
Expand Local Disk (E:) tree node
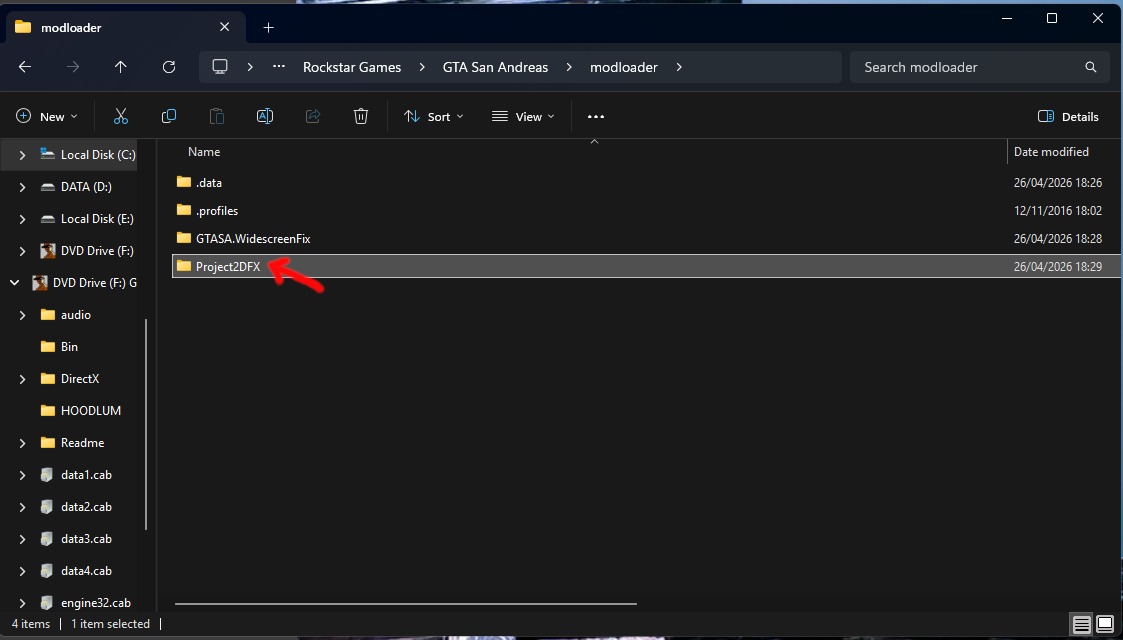22,219
